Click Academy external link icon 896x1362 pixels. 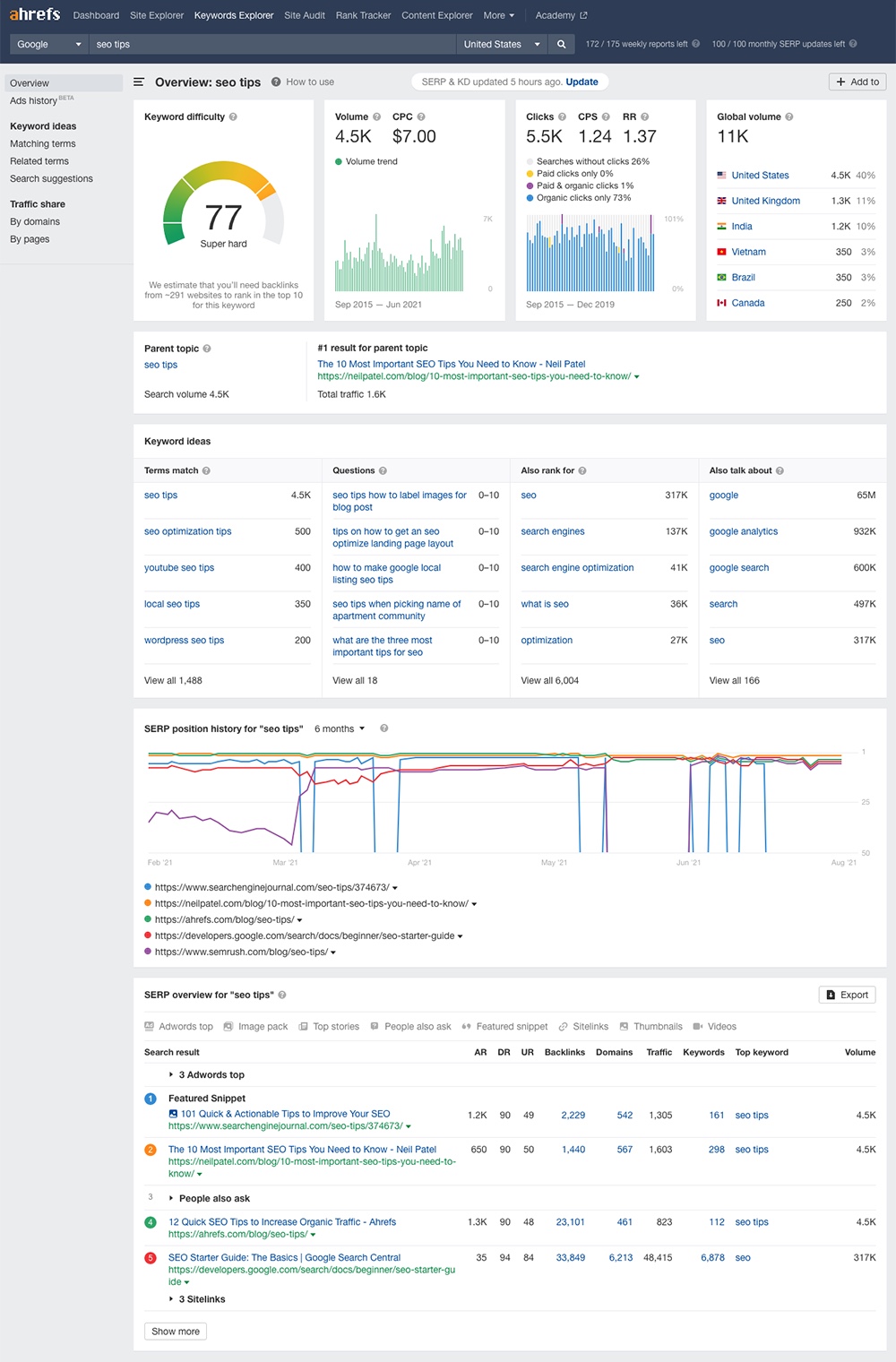point(584,15)
